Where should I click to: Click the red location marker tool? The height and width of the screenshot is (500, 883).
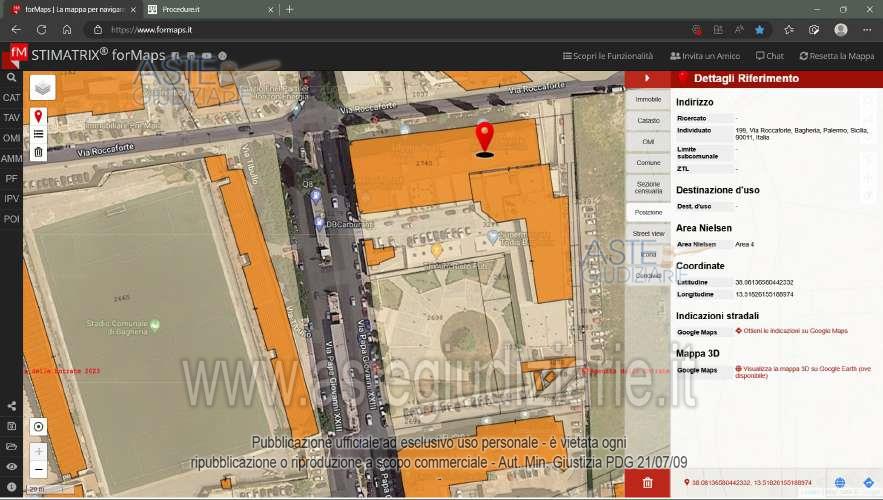(38, 116)
